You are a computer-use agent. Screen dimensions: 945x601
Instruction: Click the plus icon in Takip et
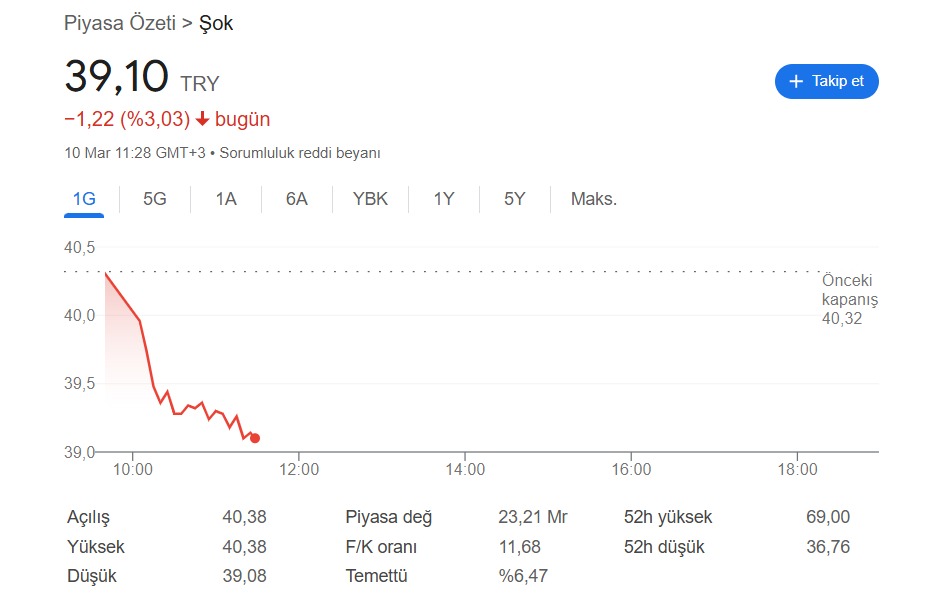point(796,81)
